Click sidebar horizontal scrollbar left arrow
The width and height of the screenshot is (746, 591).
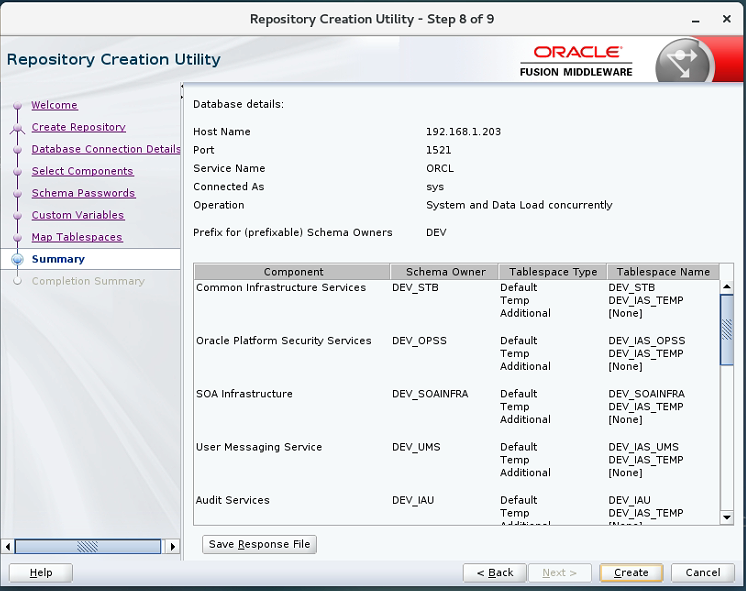[8, 546]
